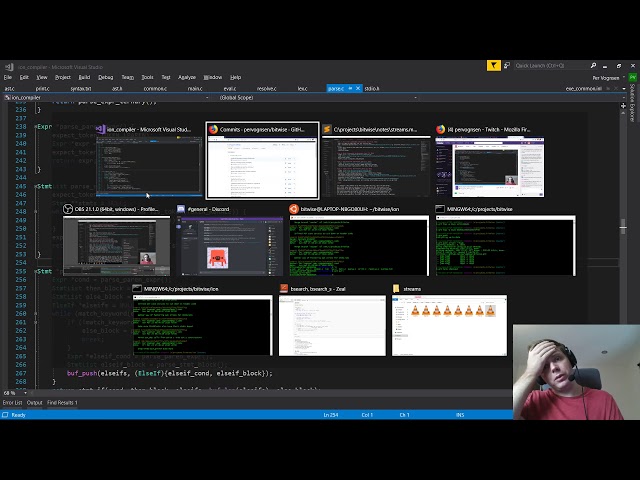Open the Team menu
This screenshot has height=480, width=640.
click(x=127, y=77)
